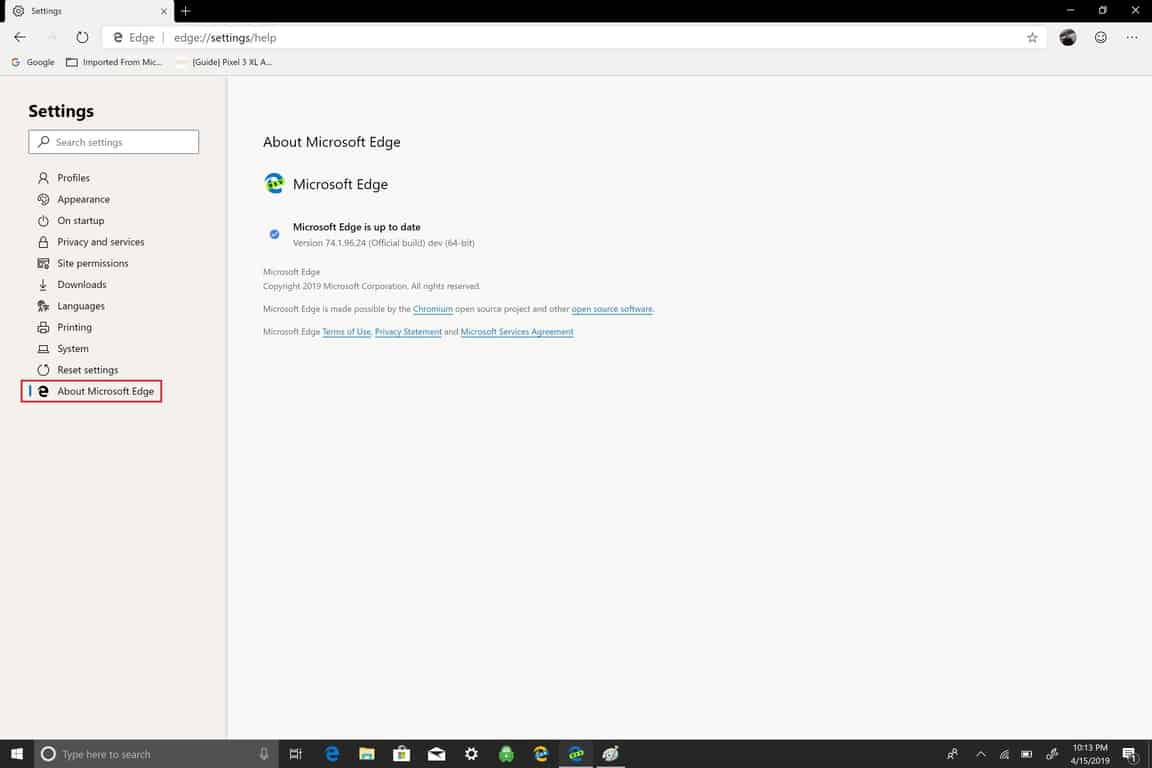
Task: Select Profiles in settings sidebar
Action: coord(73,178)
